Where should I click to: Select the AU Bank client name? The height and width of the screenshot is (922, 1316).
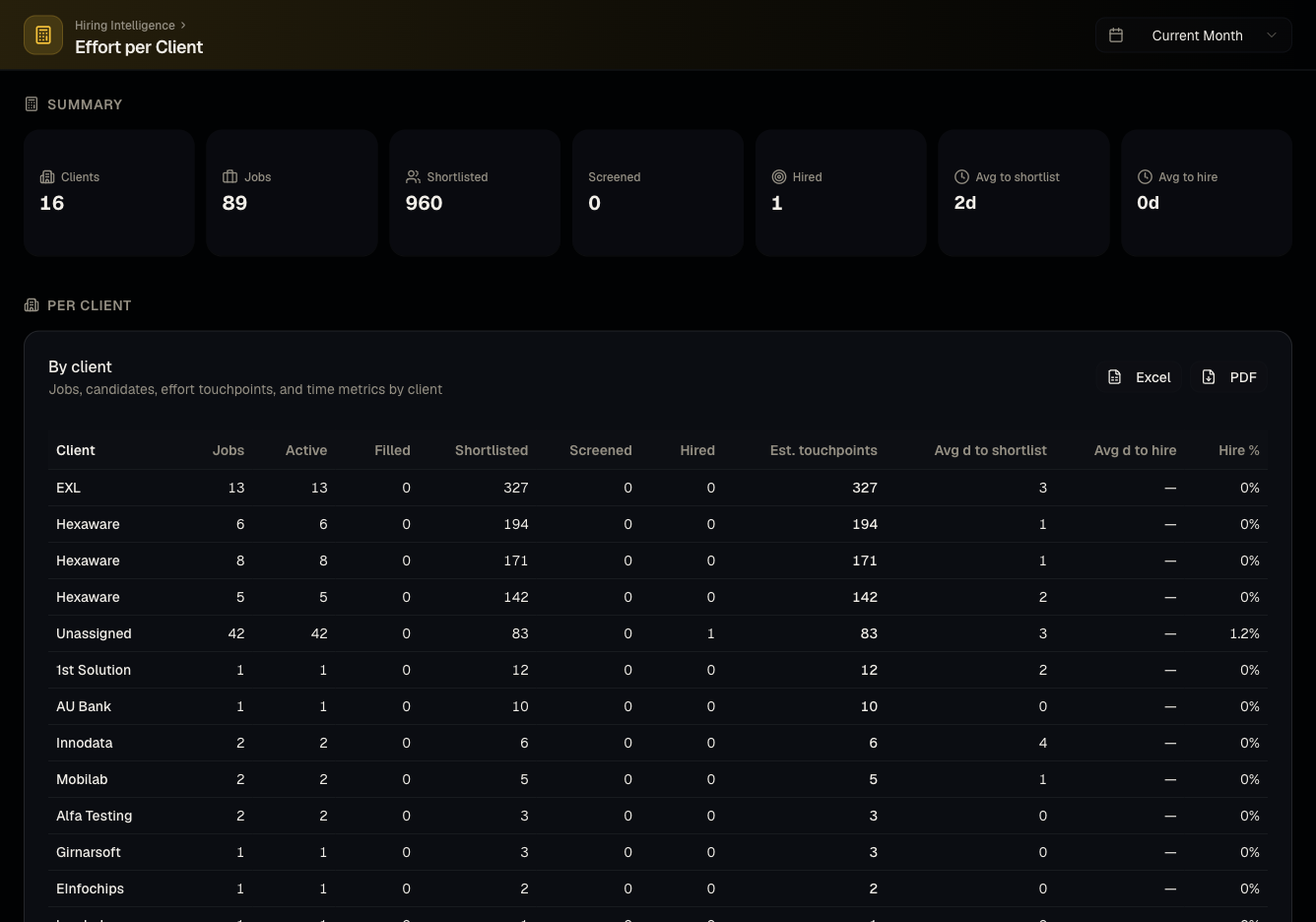pos(84,706)
